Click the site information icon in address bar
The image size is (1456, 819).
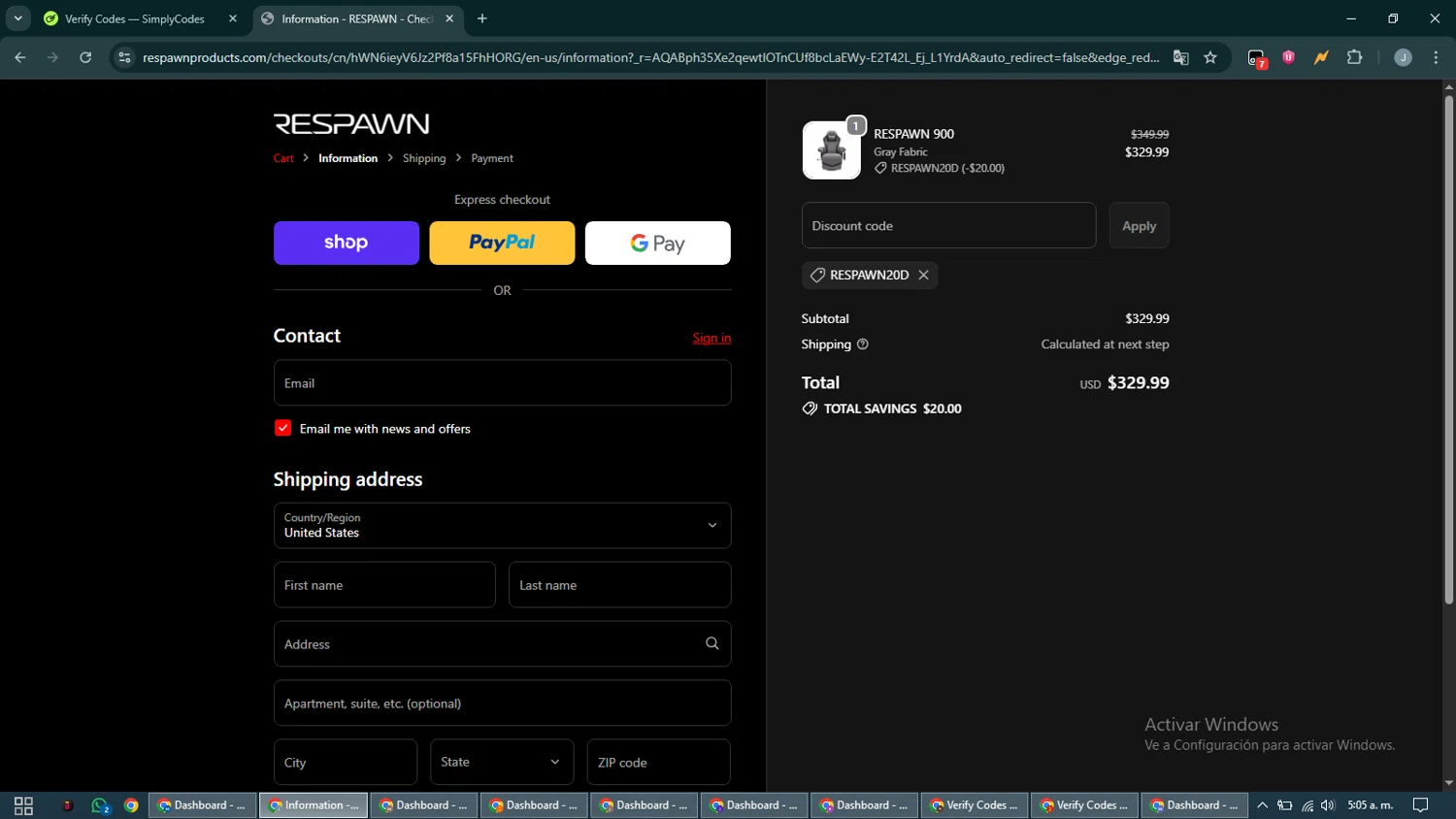pyautogui.click(x=124, y=57)
